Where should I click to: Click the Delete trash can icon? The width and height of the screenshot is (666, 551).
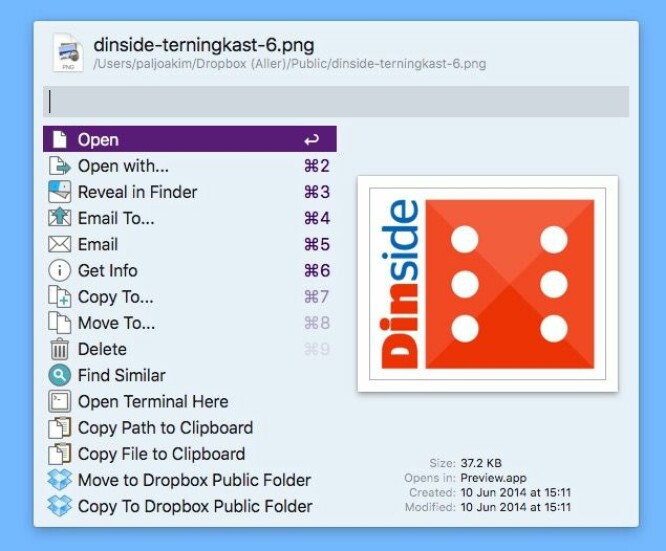[59, 349]
